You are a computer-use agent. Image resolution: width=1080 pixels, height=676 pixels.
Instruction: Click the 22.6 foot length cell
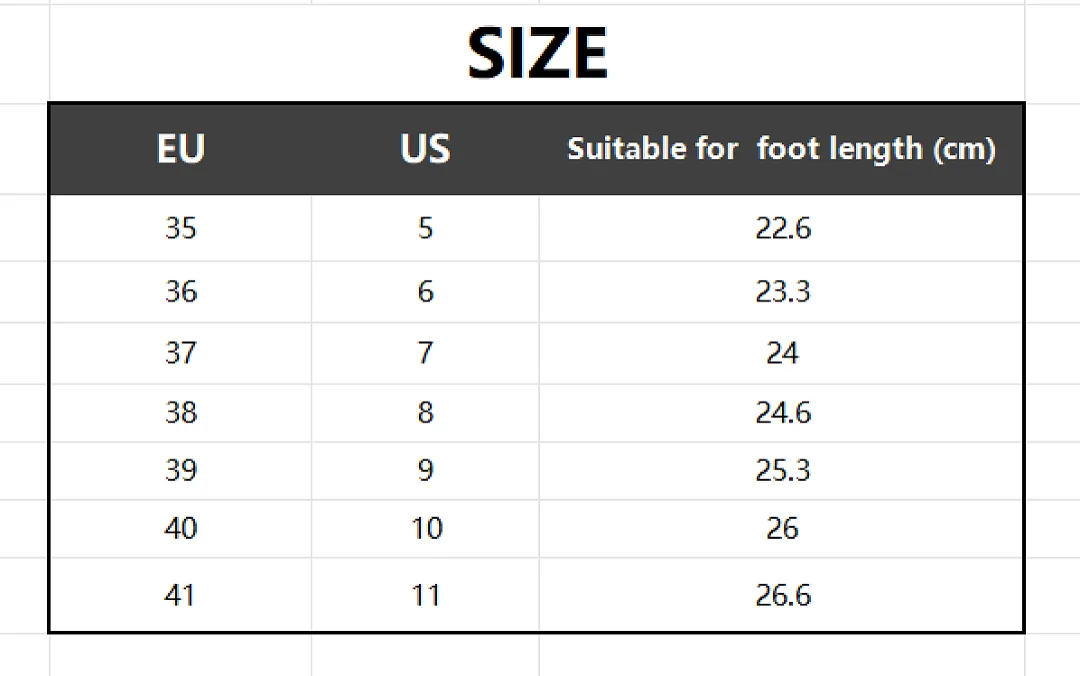coord(781,228)
